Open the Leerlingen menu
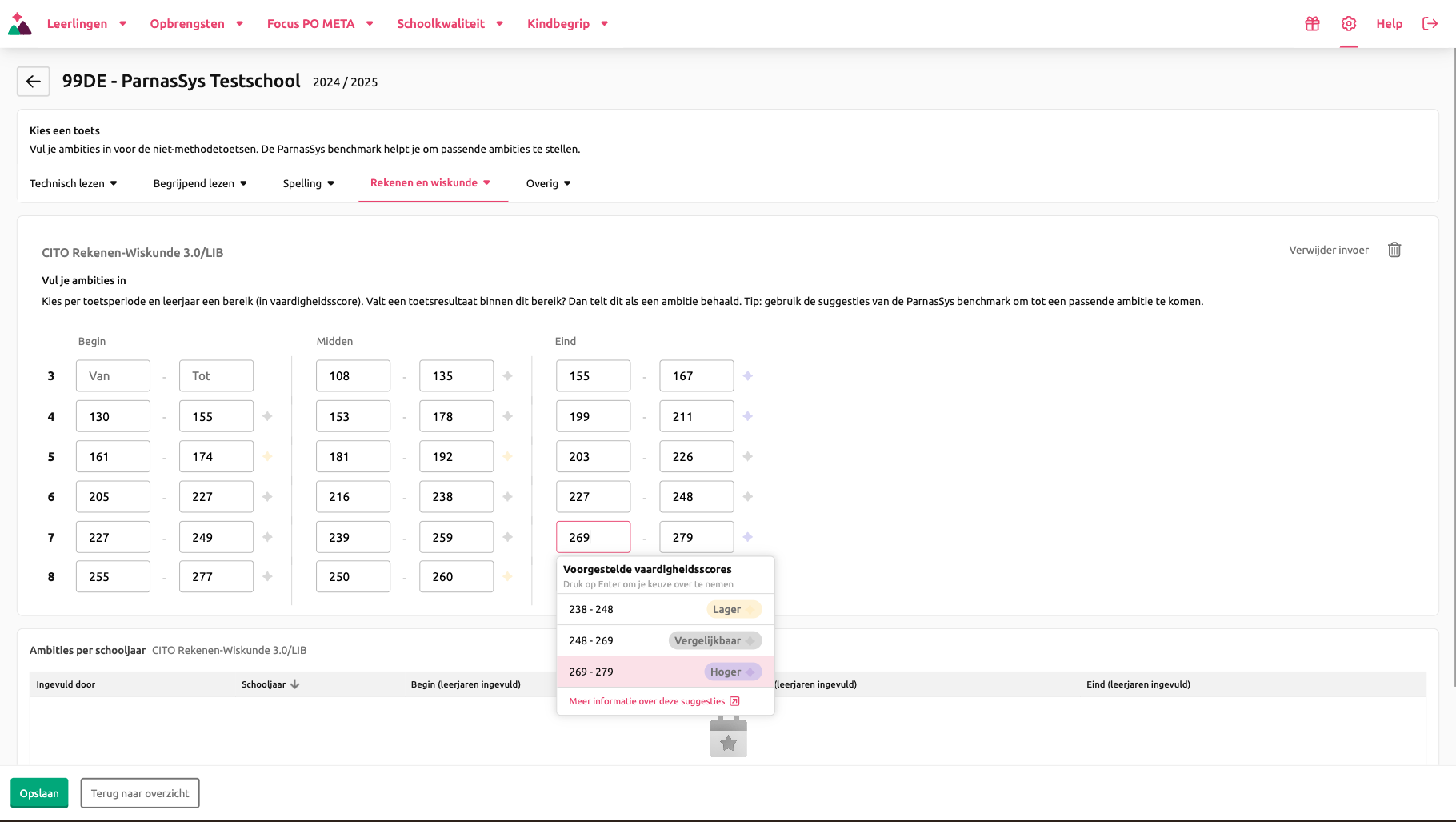Screen dimensions: 1456x822 click(86, 24)
